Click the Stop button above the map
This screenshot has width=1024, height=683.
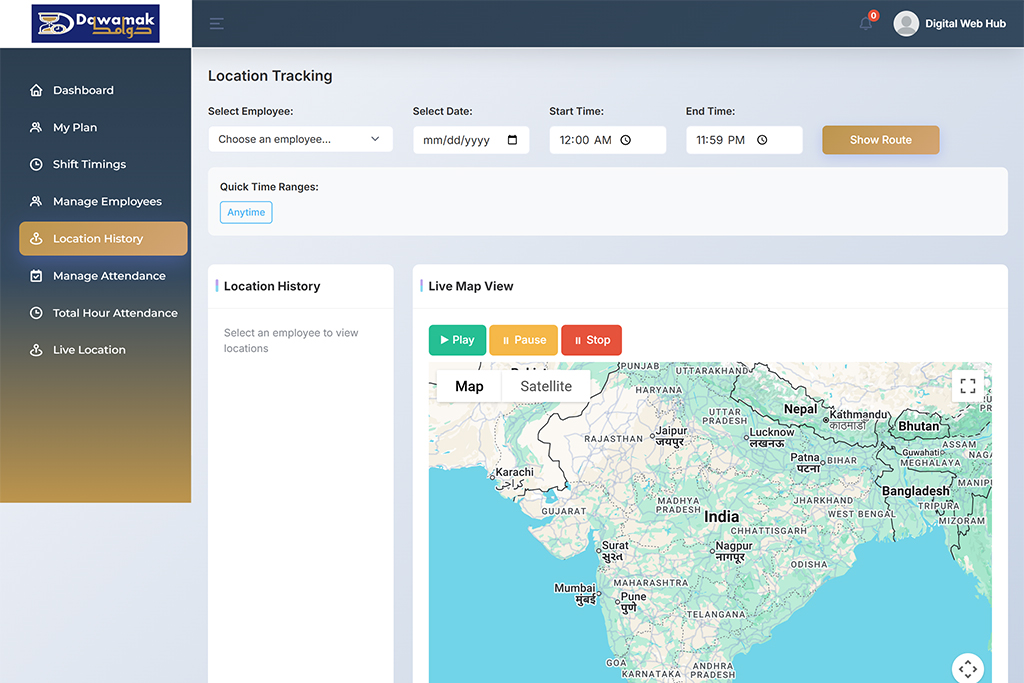[x=591, y=340]
